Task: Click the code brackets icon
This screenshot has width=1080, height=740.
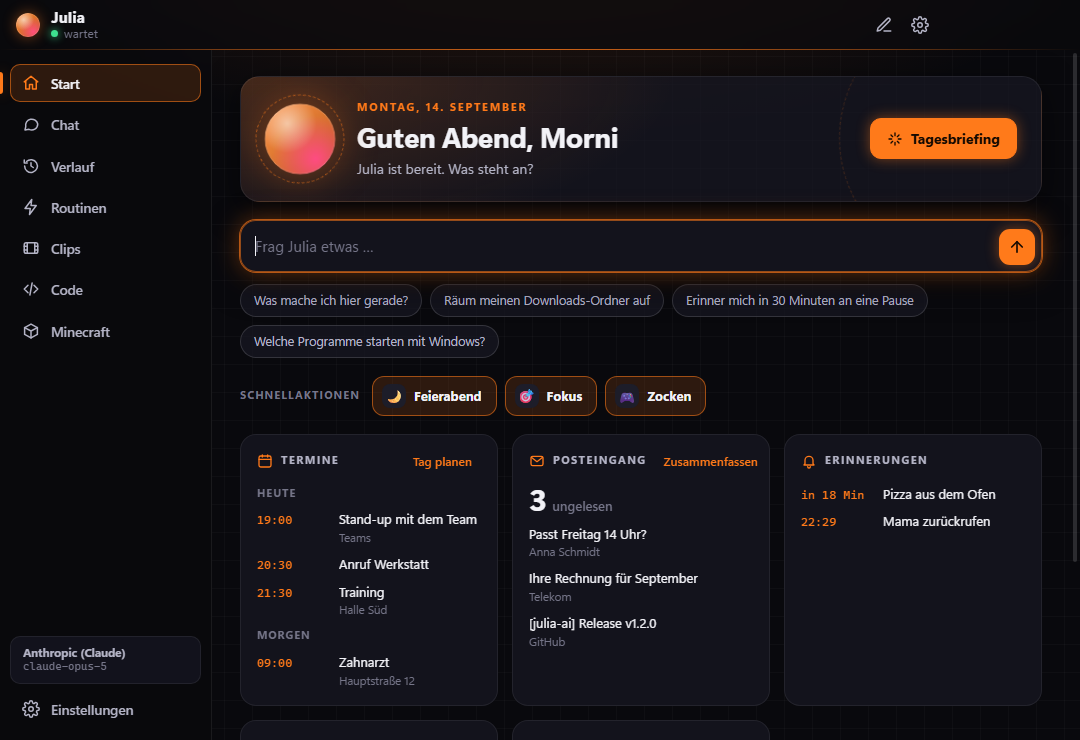Action: tap(31, 289)
